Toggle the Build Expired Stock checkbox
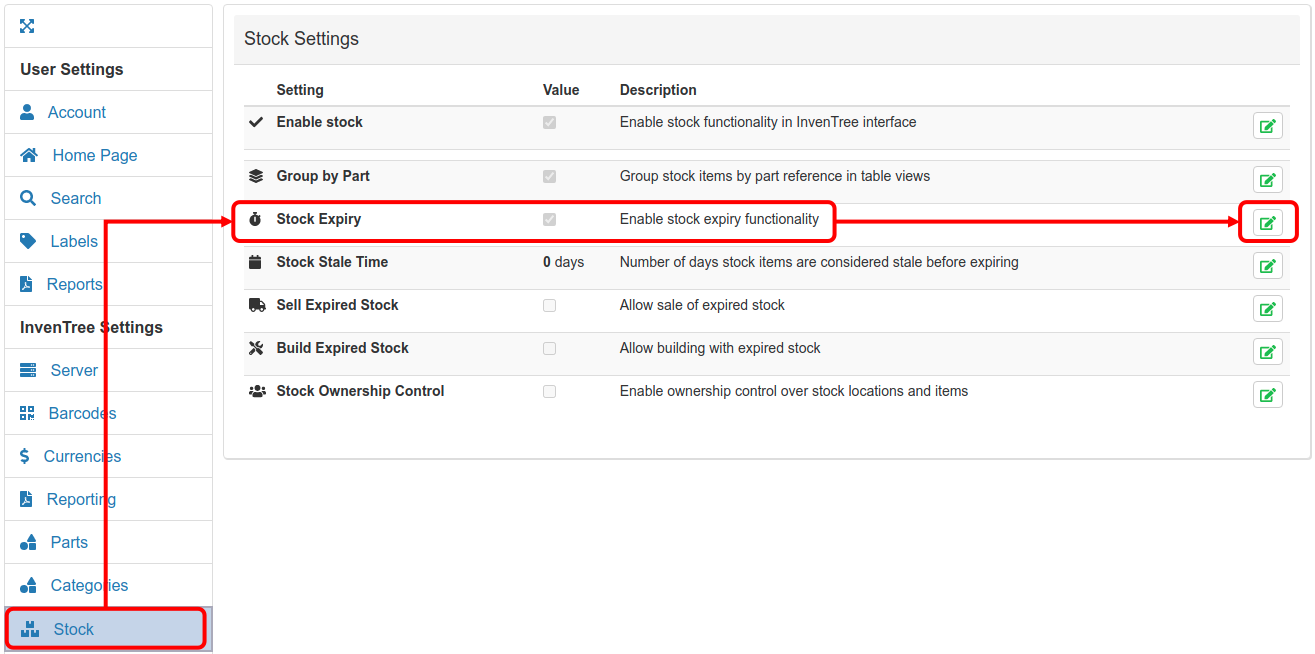This screenshot has height=654, width=1315. tap(549, 349)
